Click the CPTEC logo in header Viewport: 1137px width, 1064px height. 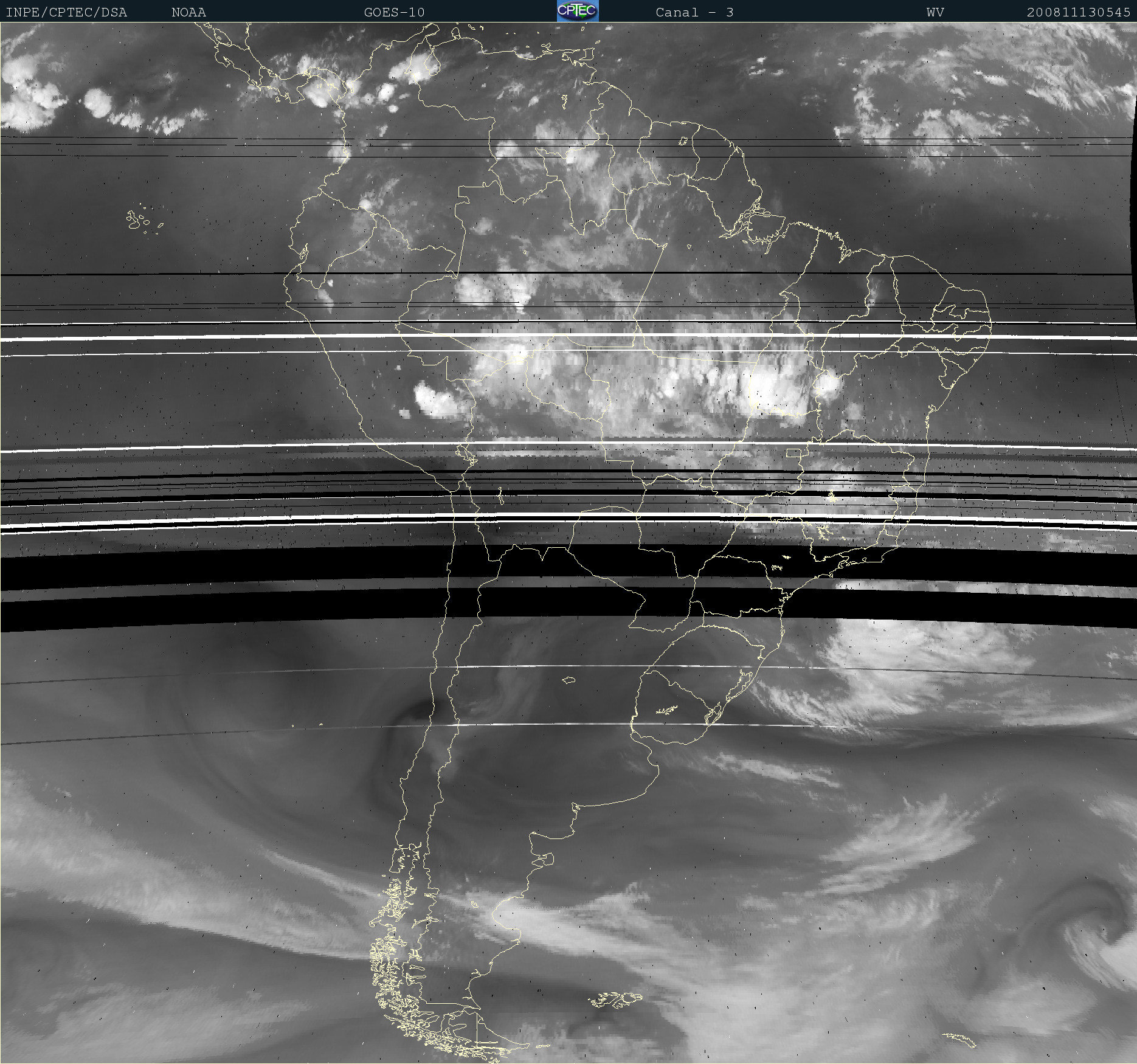[578, 11]
